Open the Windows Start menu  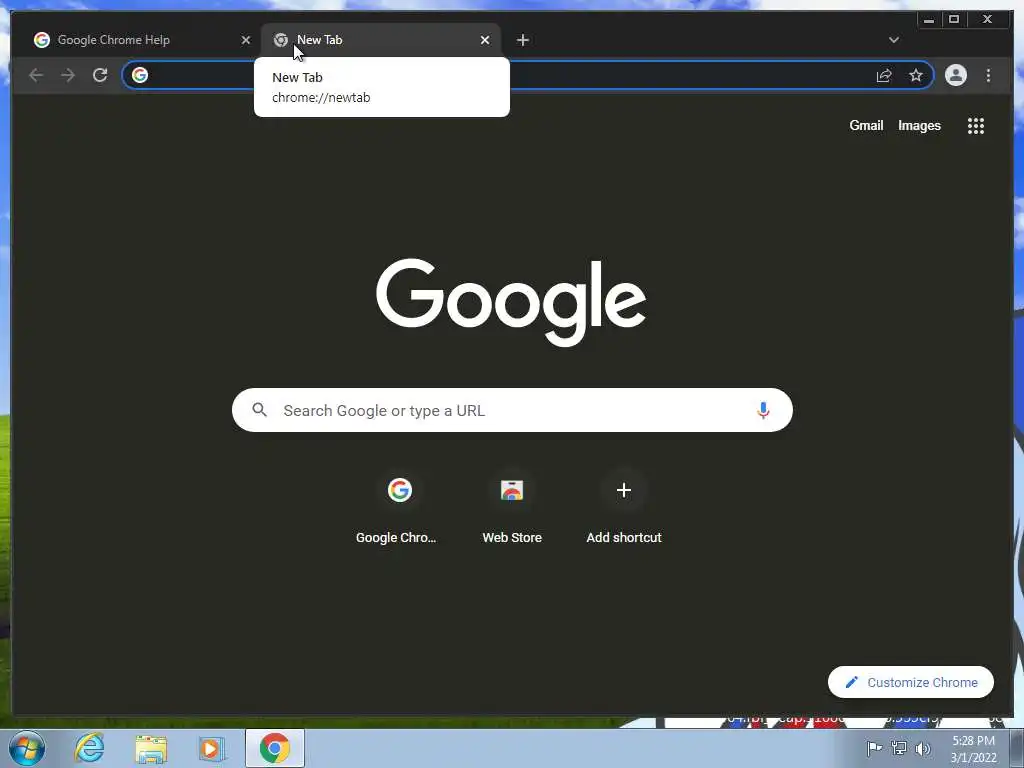pos(27,748)
